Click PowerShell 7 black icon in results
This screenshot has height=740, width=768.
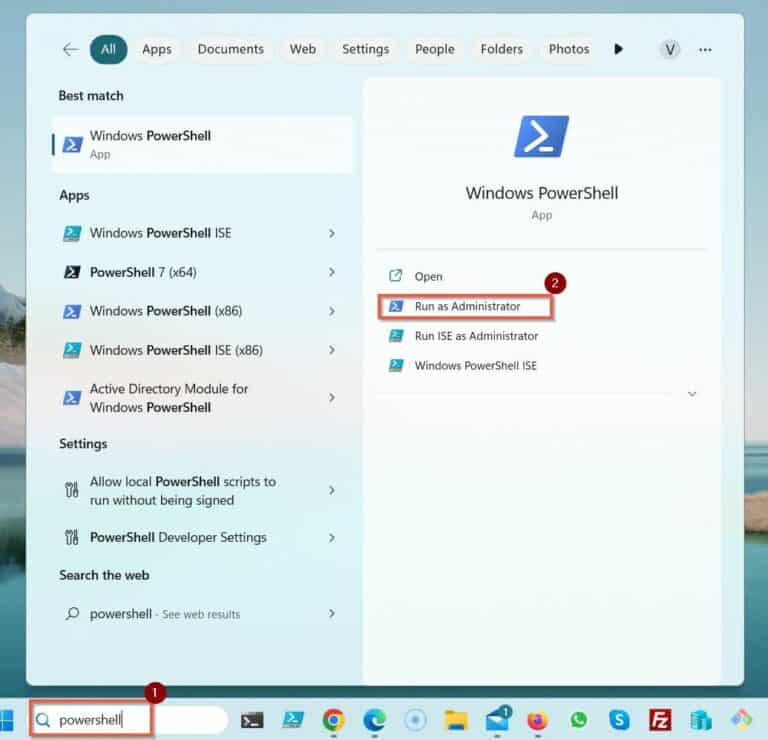coord(72,272)
